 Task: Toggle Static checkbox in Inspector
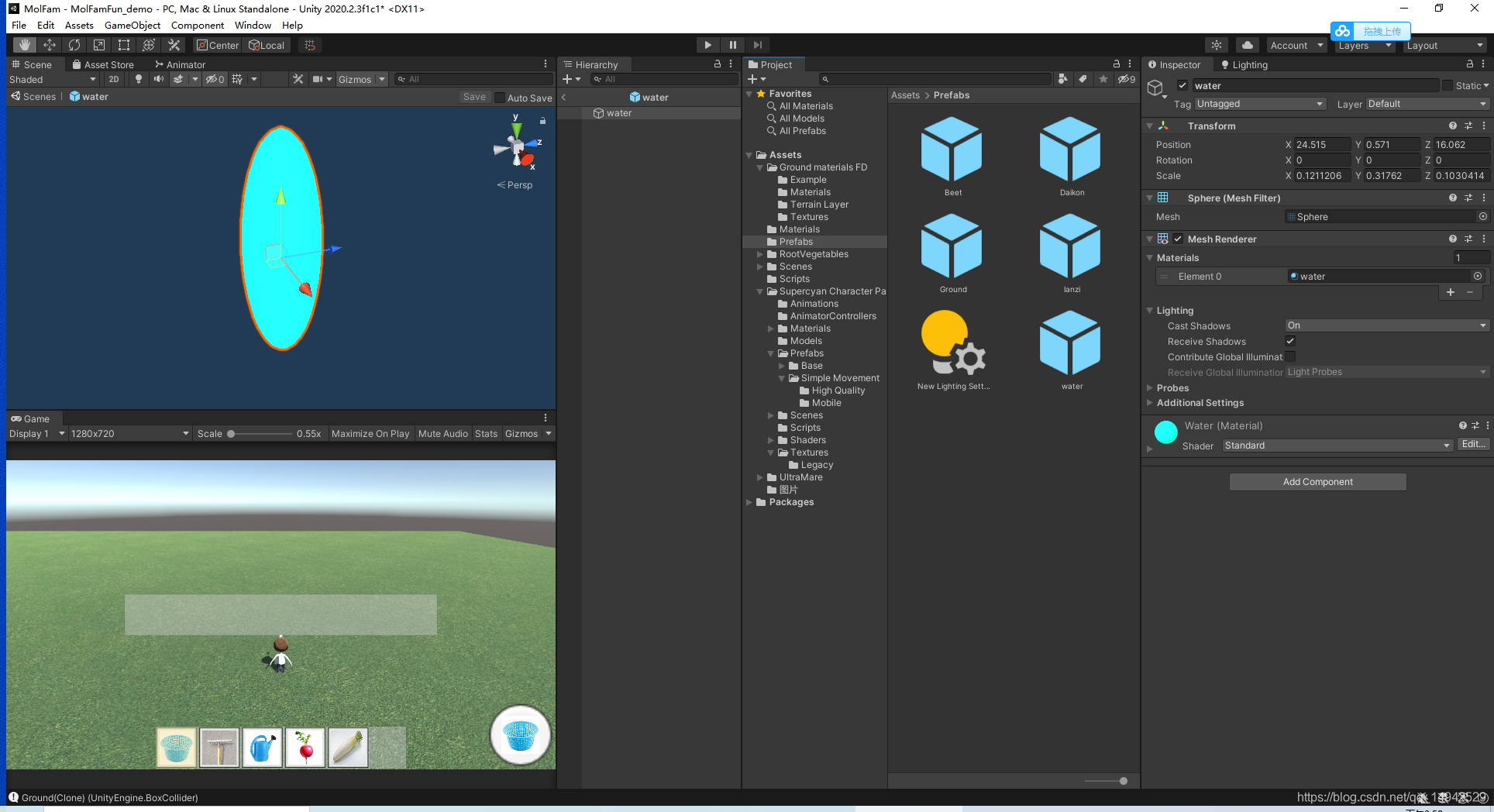pyautogui.click(x=1448, y=86)
